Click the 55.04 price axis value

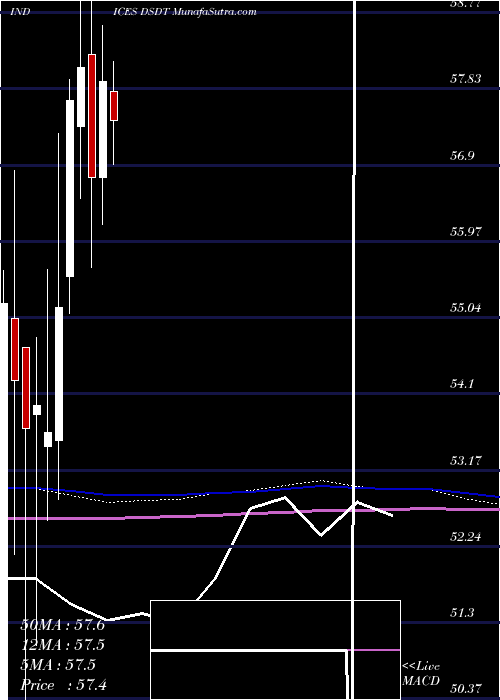pyautogui.click(x=466, y=307)
